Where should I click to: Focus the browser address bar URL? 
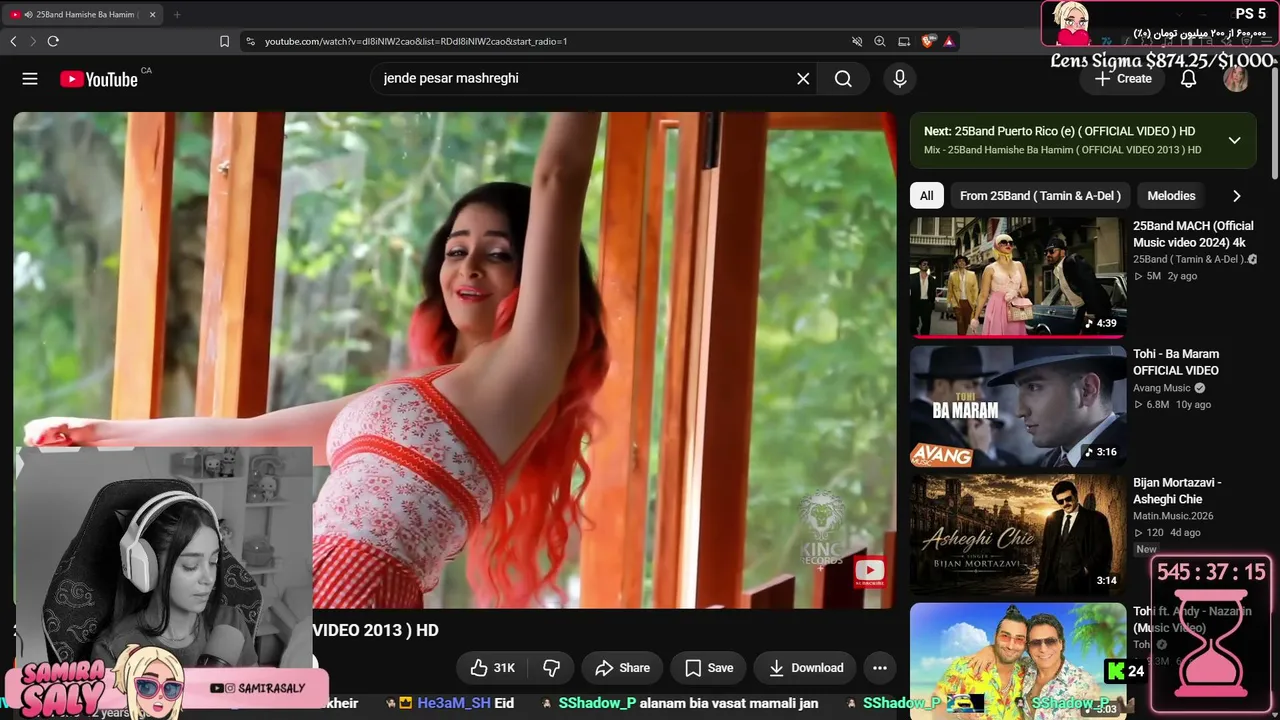416,41
